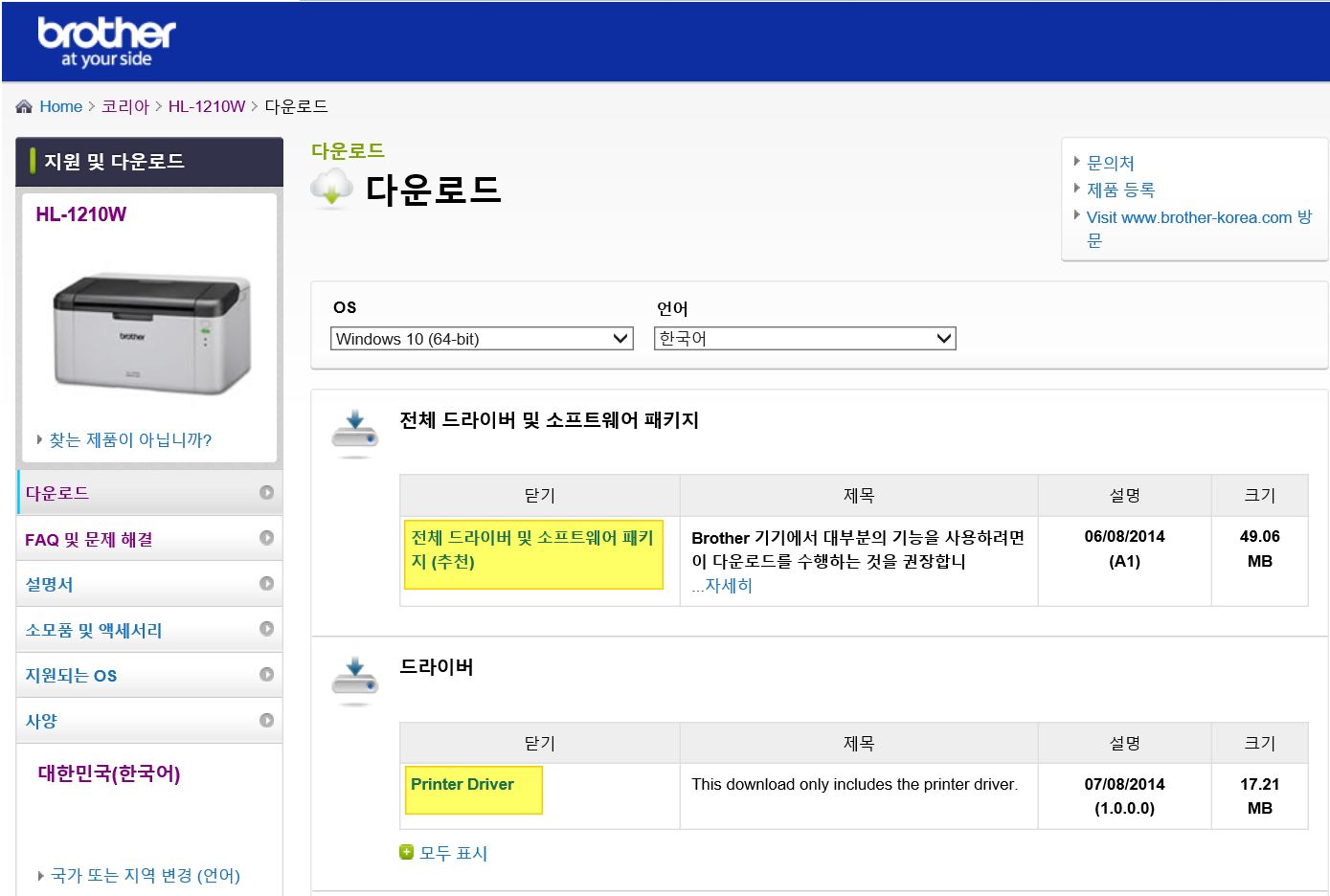Click the 설명 header in driver table
This screenshot has height=896, width=1330.
tap(1125, 743)
